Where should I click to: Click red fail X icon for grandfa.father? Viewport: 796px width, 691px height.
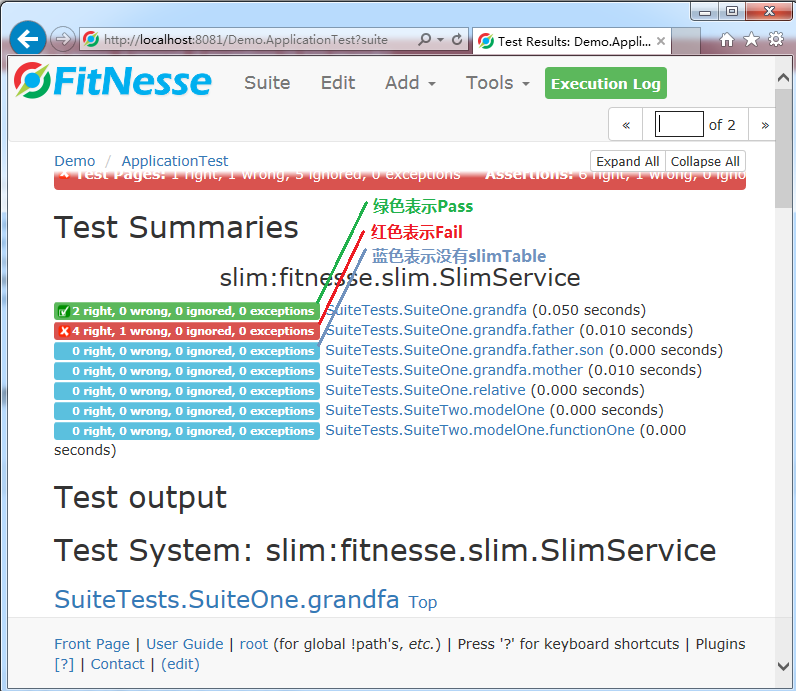click(x=64, y=332)
